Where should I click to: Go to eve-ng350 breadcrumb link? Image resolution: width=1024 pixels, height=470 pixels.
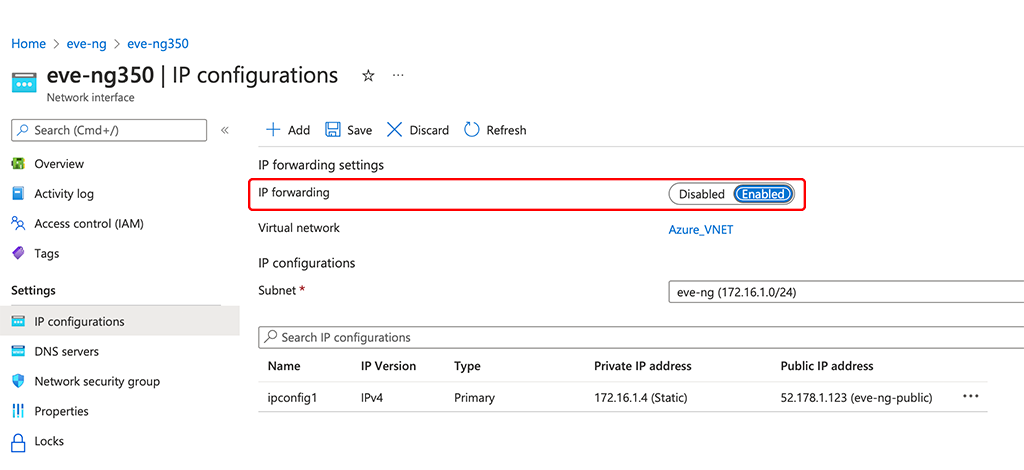tap(157, 44)
